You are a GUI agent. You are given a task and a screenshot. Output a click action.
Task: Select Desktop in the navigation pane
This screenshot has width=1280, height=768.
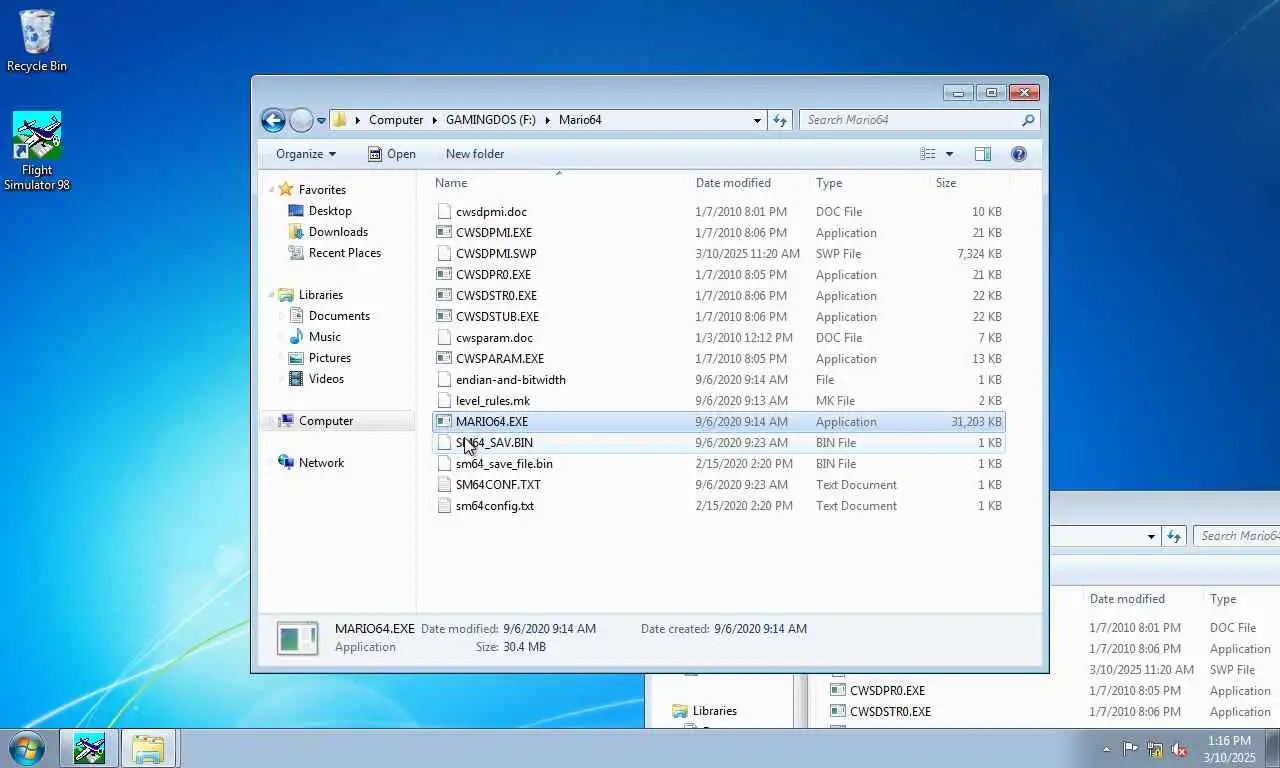click(x=330, y=211)
